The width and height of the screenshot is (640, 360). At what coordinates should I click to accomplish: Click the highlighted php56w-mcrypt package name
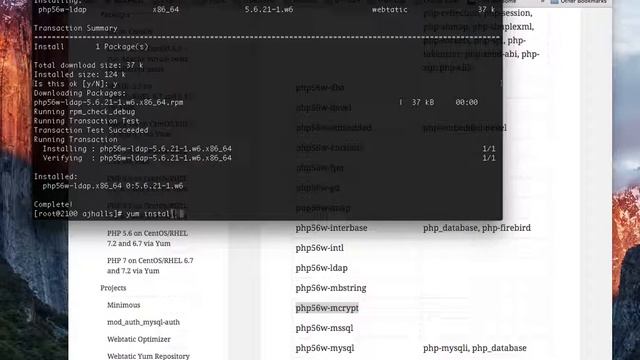pyautogui.click(x=327, y=308)
